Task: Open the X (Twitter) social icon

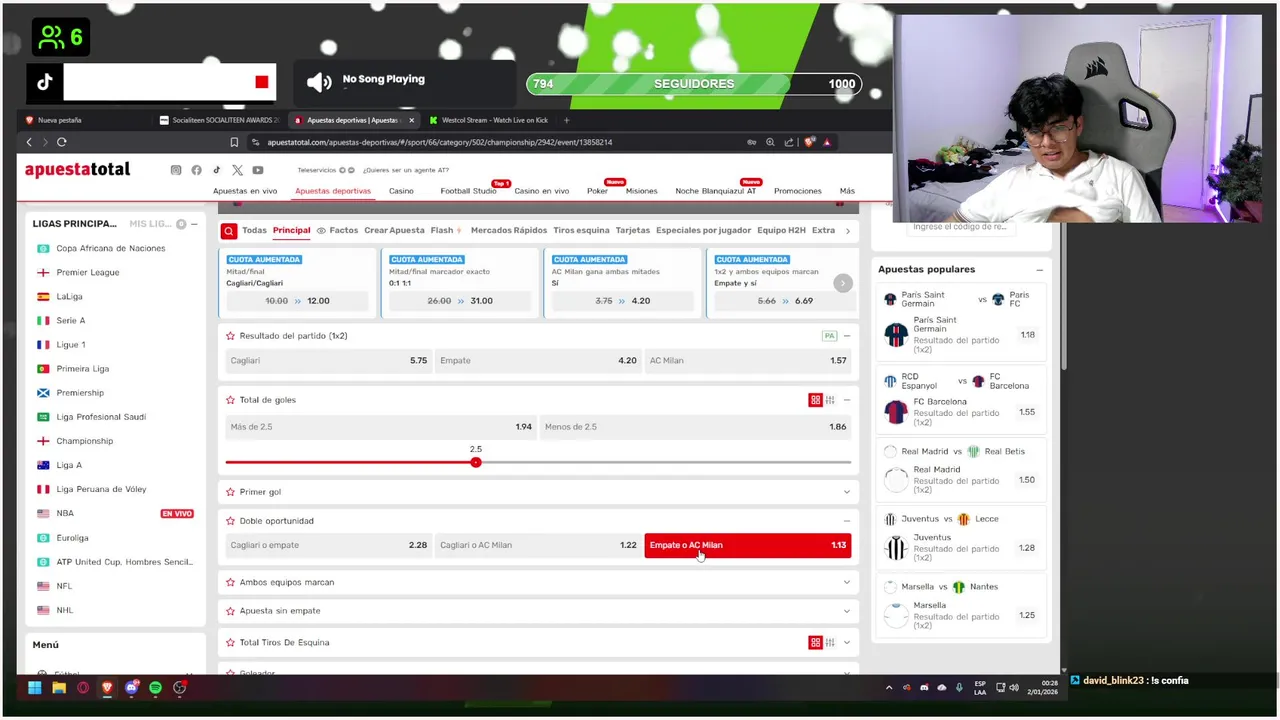Action: (237, 170)
